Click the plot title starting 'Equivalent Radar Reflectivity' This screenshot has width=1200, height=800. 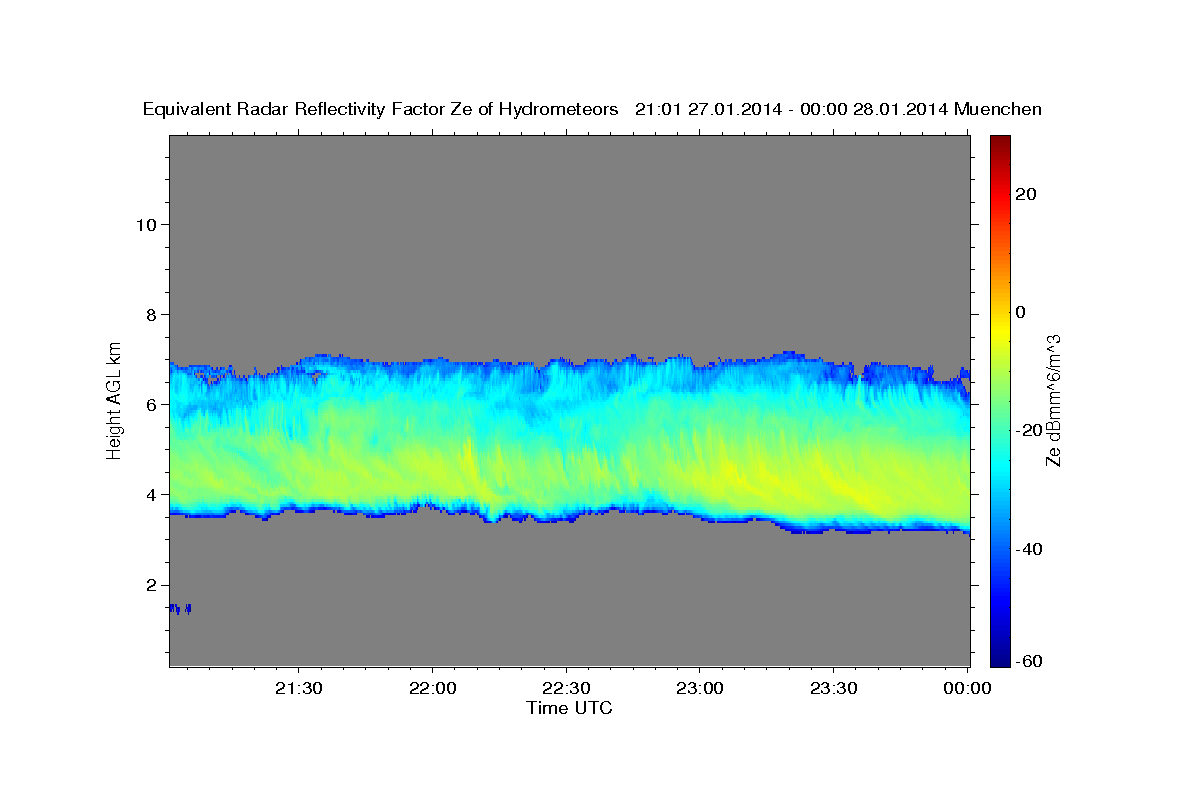pos(592,109)
